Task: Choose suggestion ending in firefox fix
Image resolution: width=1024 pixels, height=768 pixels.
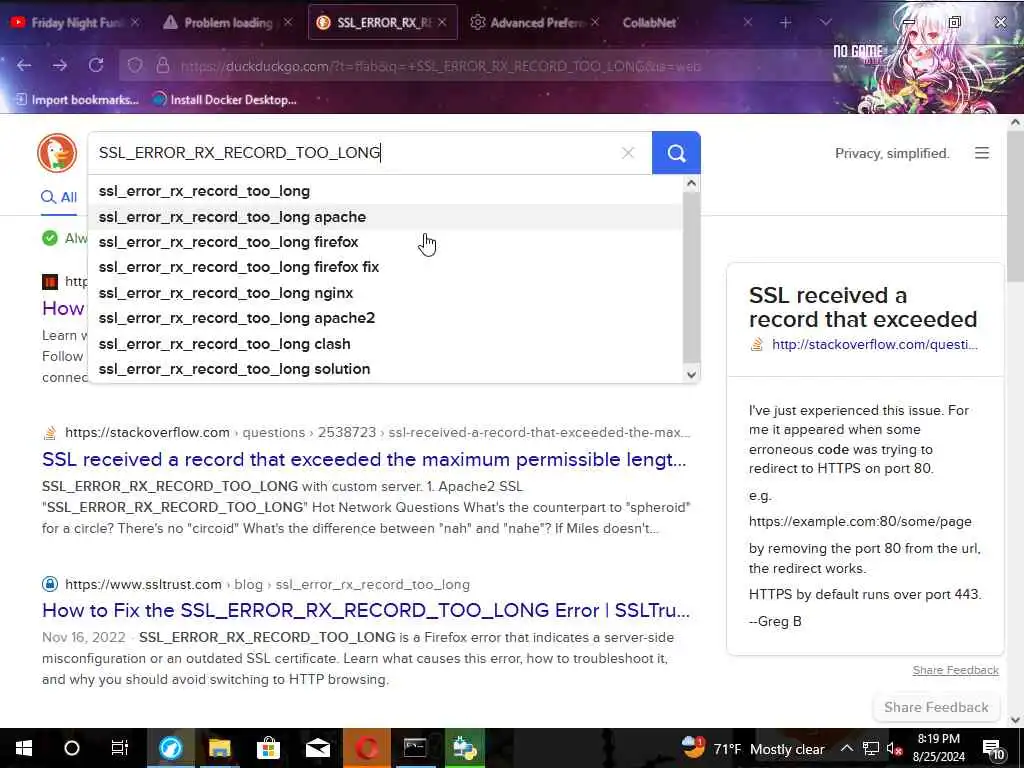Action: pos(385,267)
